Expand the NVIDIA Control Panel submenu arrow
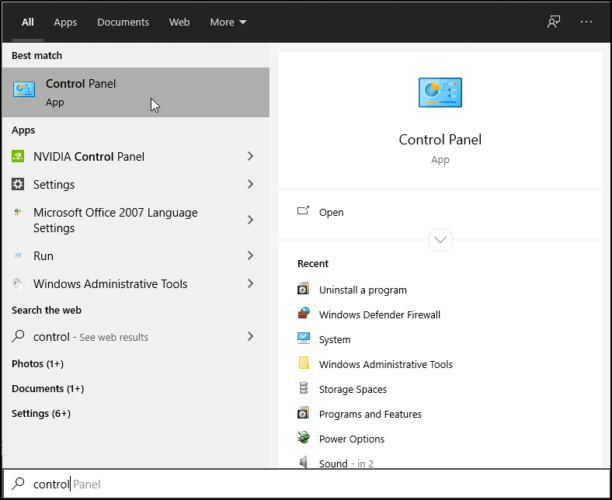This screenshot has width=612, height=500. click(x=250, y=156)
